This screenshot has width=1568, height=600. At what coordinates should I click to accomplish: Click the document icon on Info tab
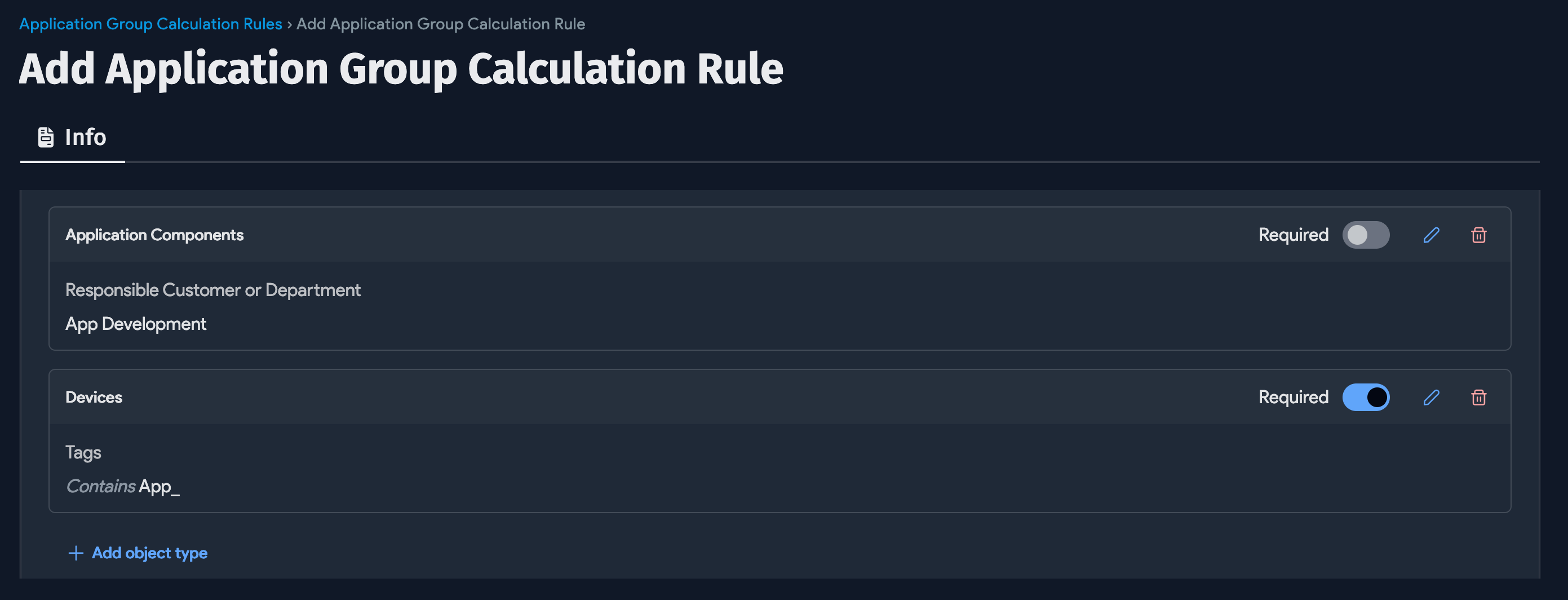[x=46, y=137]
